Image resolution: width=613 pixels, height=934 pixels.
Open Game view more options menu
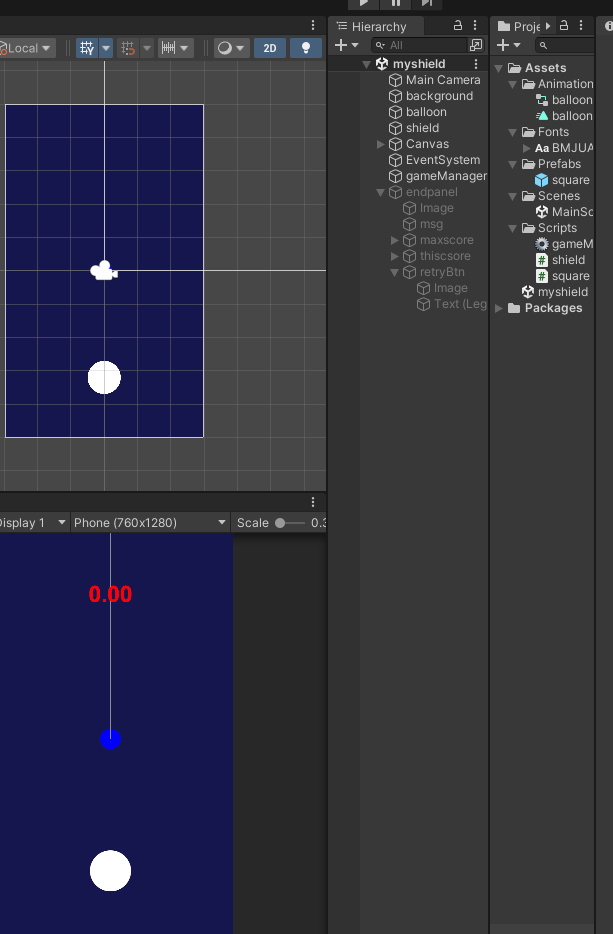coord(313,502)
